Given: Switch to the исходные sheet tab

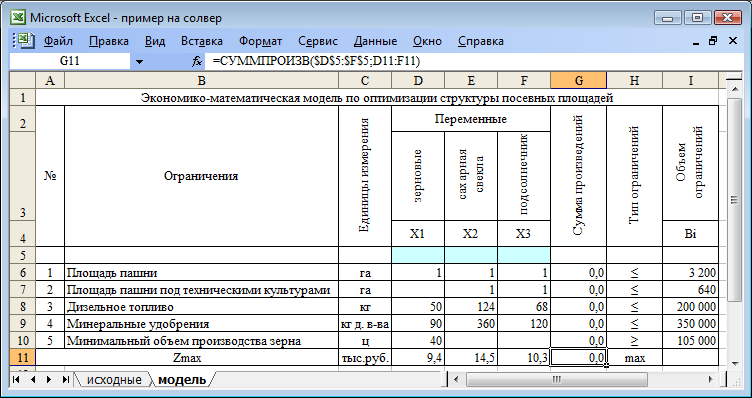Looking at the screenshot, I should click(114, 380).
